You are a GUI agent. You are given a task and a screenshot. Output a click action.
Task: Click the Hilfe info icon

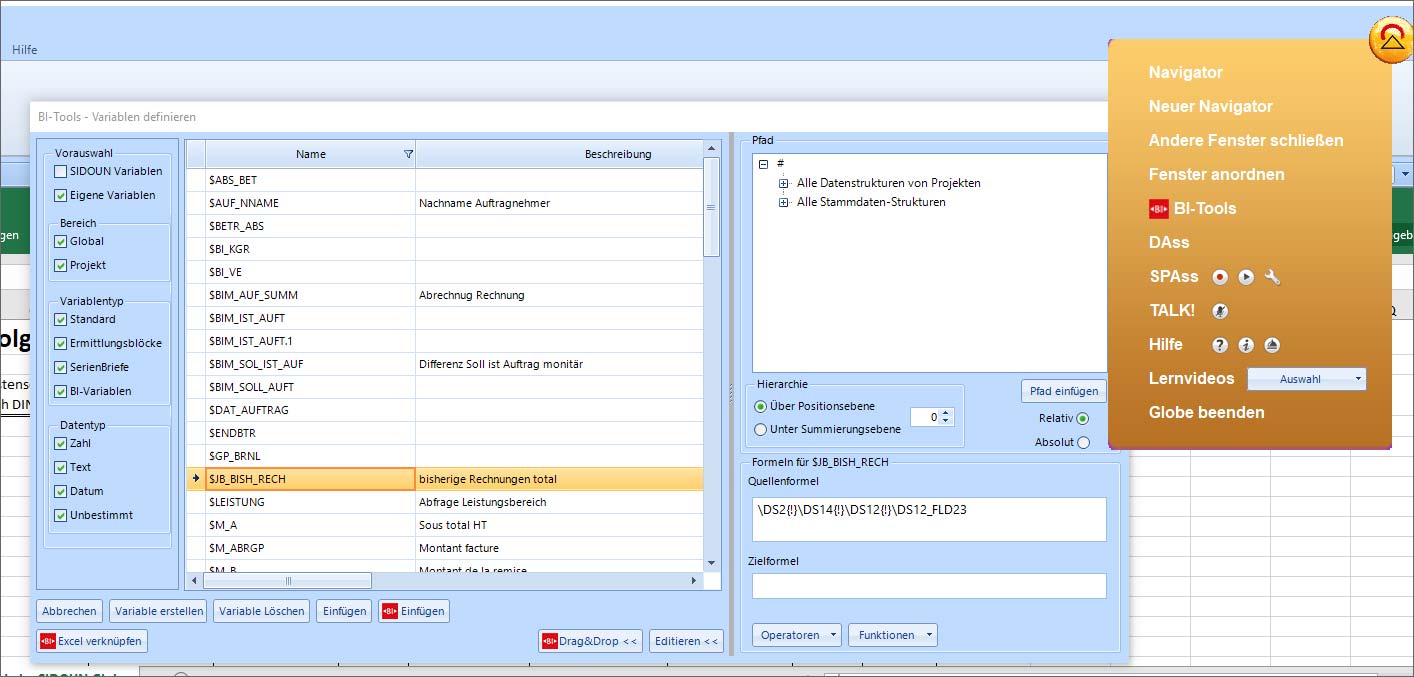(x=1245, y=345)
